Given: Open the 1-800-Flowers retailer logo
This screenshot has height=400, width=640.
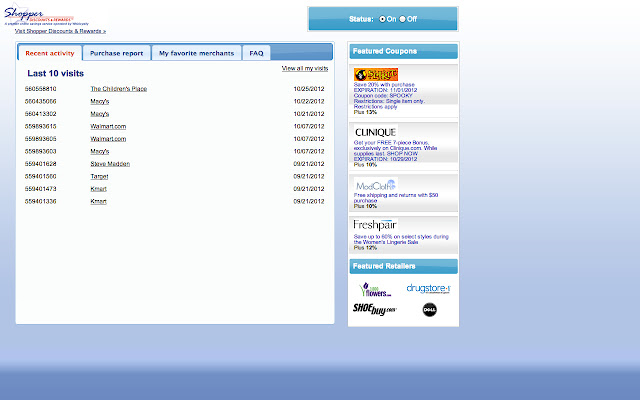Looking at the screenshot, I should coord(376,289).
